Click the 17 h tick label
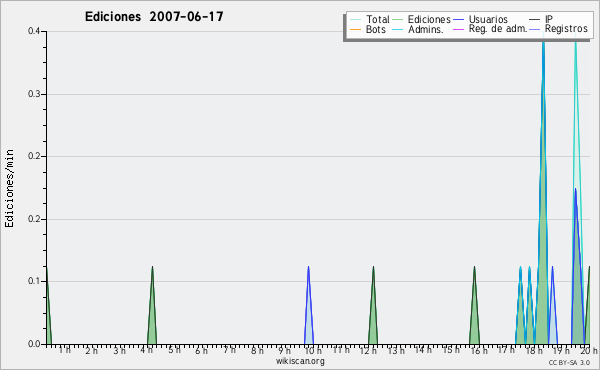Image resolution: width=600 pixels, height=370 pixels. pos(506,350)
